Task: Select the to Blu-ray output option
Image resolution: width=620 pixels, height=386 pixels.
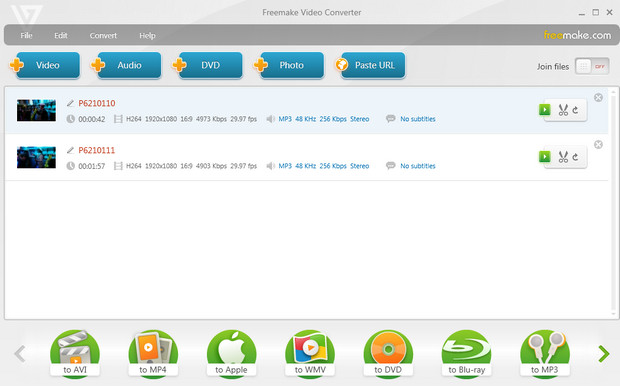Action: [466, 353]
